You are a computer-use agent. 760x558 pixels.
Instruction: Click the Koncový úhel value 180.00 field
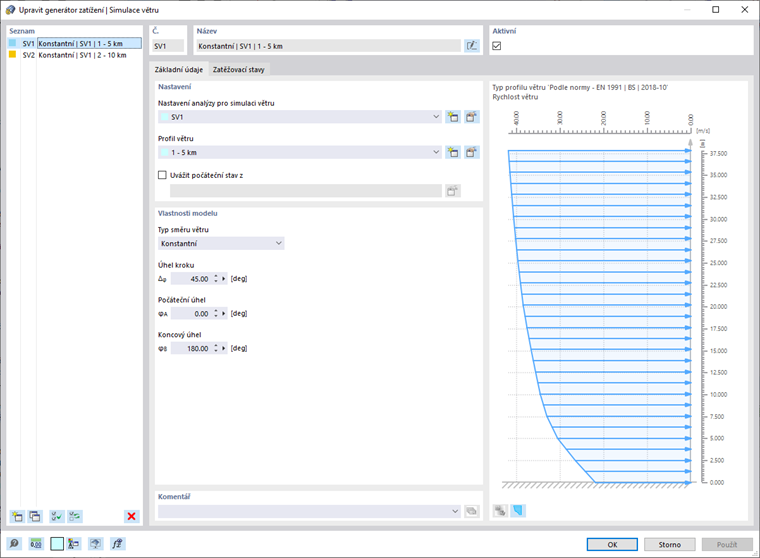click(x=192, y=349)
